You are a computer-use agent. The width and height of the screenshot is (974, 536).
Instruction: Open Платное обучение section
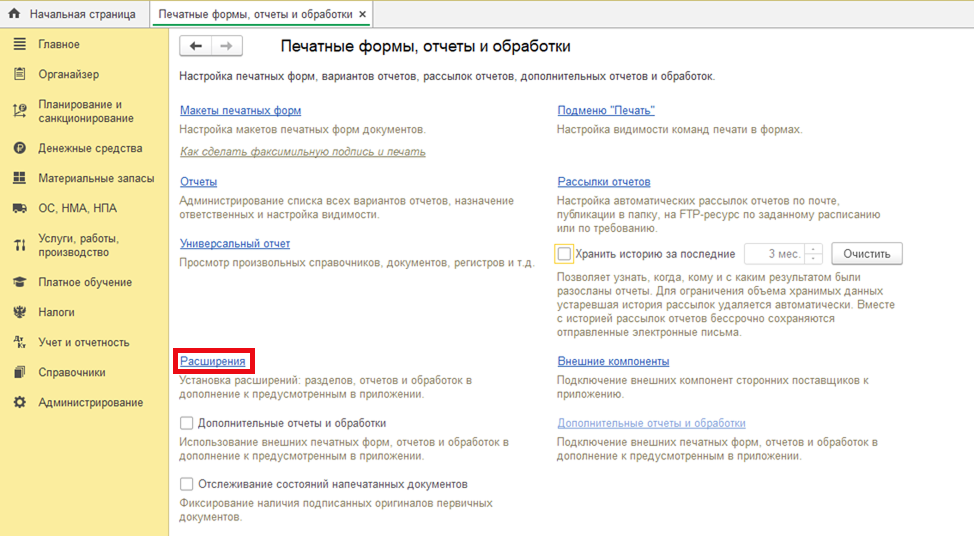point(85,282)
